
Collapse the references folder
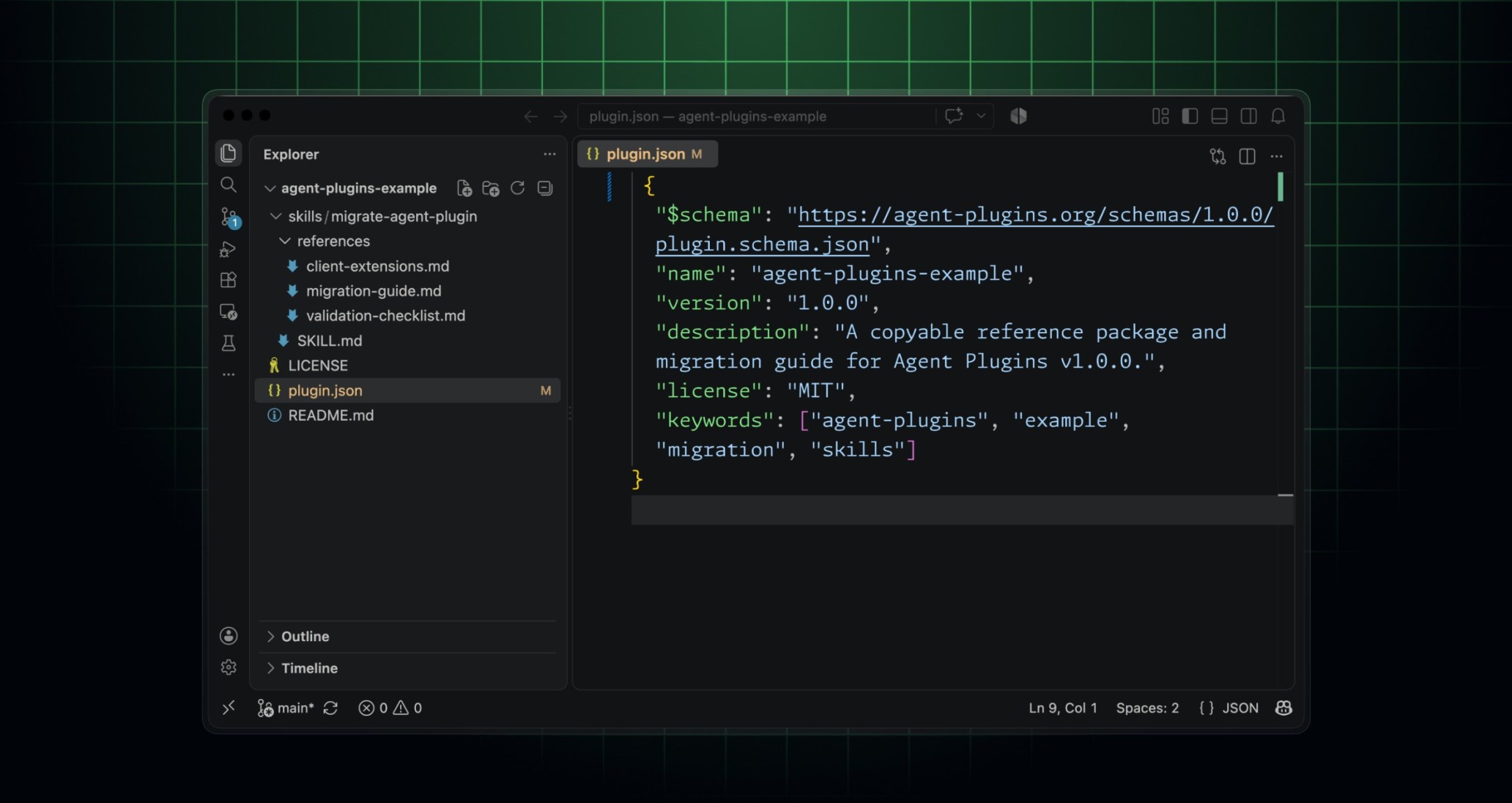coord(284,241)
